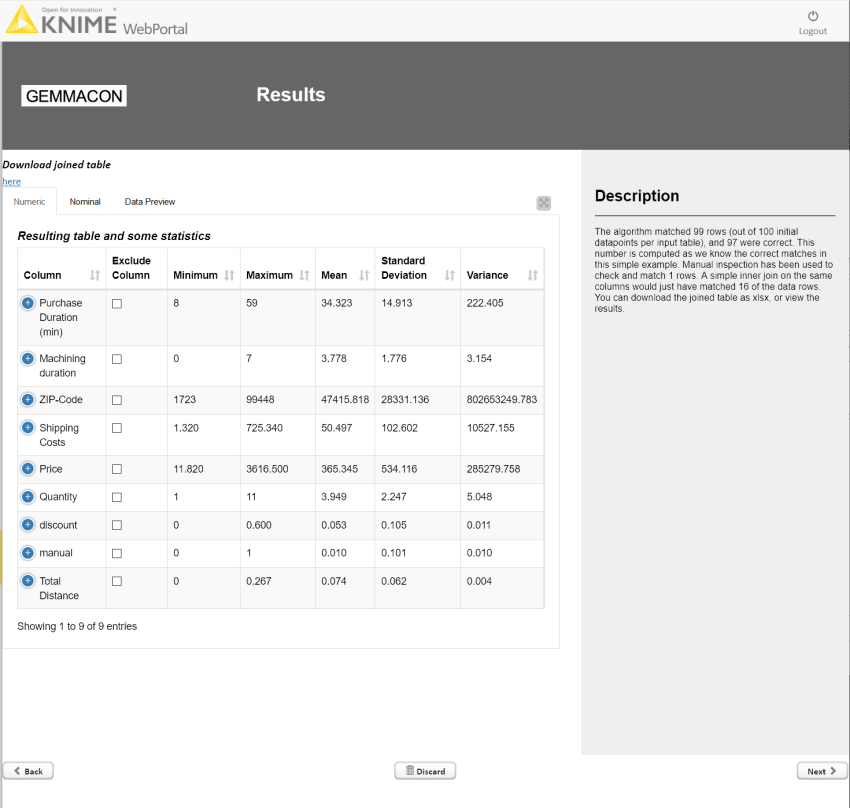Exclude the Purchase Duration column checkbox
The image size is (850, 808).
pyautogui.click(x=117, y=303)
